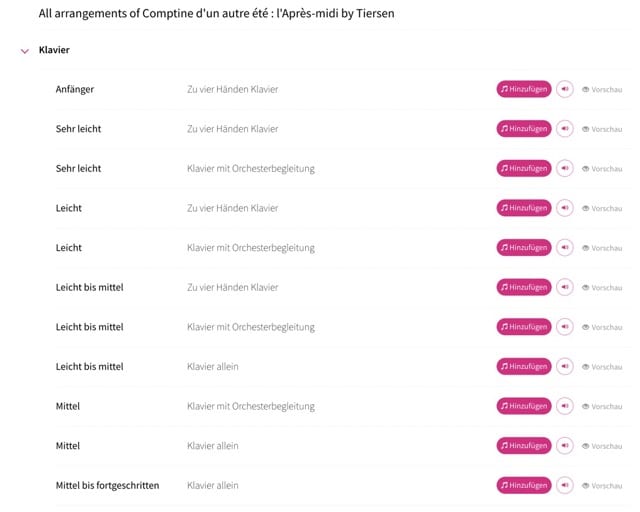The width and height of the screenshot is (640, 512).
Task: Add Anfänger Zu vier Händen arrangement
Action: coord(524,89)
